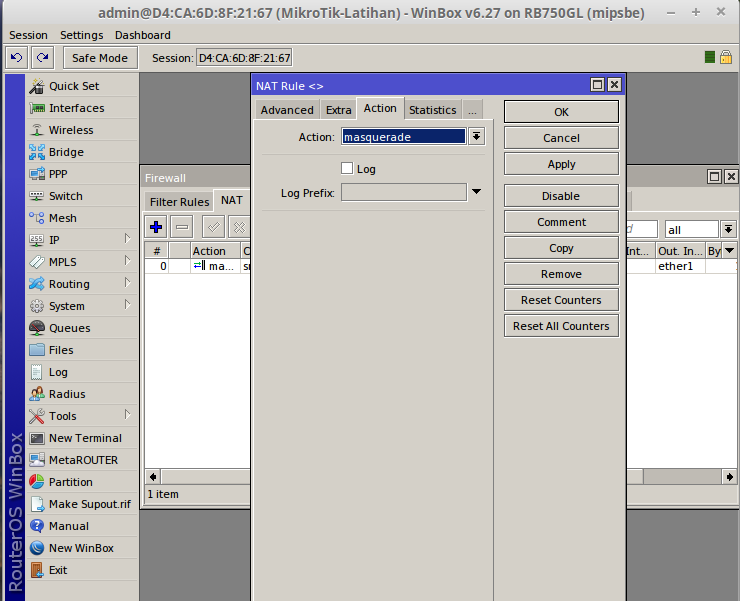
Task: Click the Undo arrow icon
Action: [17, 58]
